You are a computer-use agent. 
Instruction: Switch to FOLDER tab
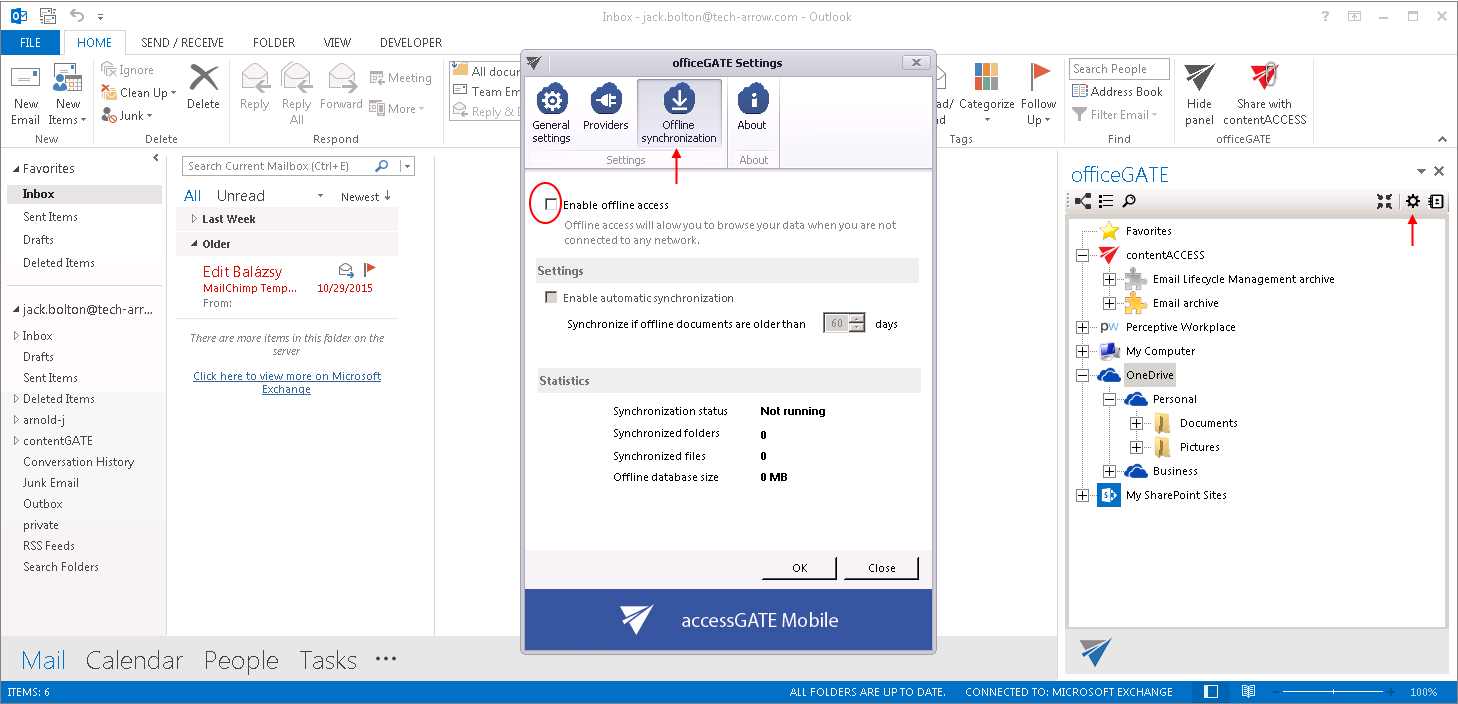coord(274,43)
